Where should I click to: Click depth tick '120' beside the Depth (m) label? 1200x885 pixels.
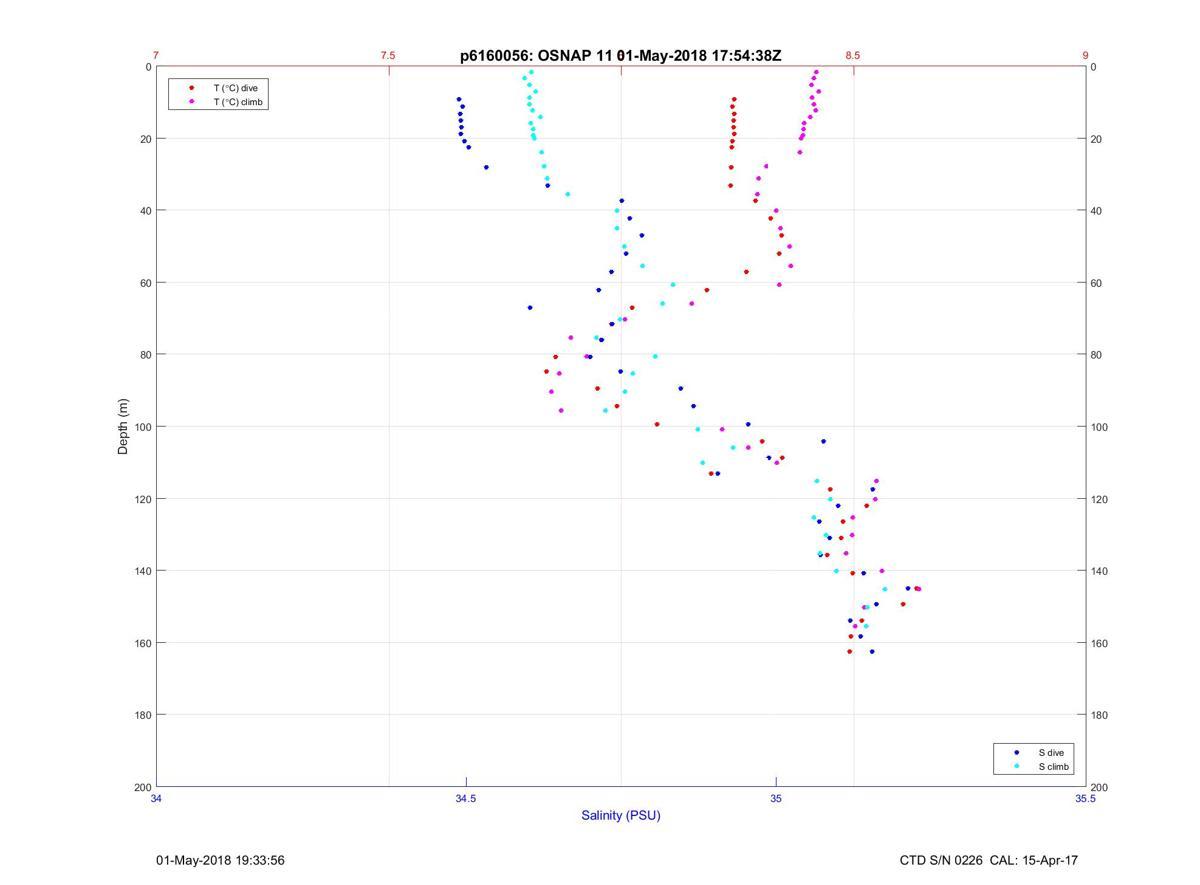point(142,499)
